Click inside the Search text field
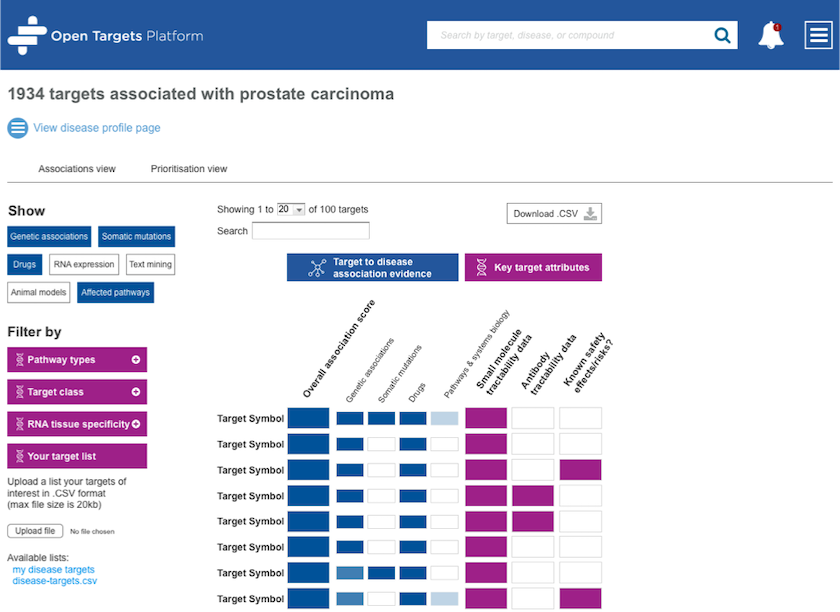The height and width of the screenshot is (612, 840). (312, 230)
